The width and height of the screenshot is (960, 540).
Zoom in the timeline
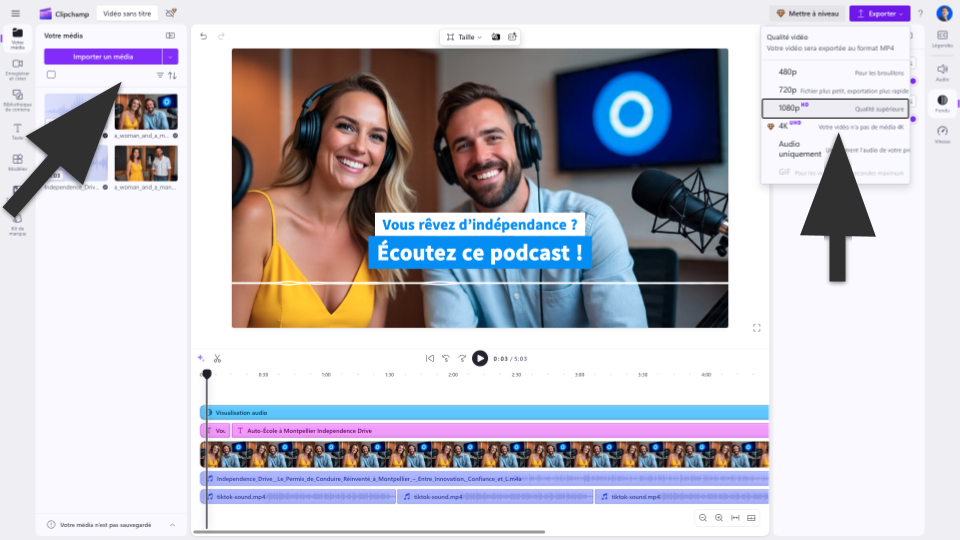719,518
